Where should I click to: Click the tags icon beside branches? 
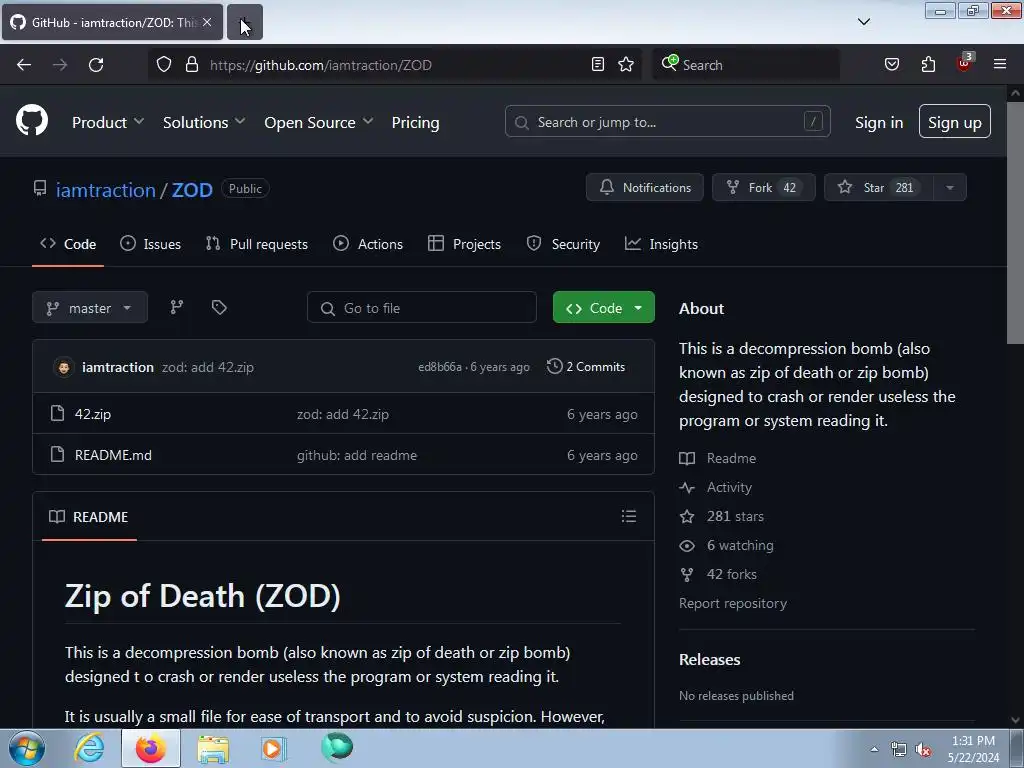219,307
